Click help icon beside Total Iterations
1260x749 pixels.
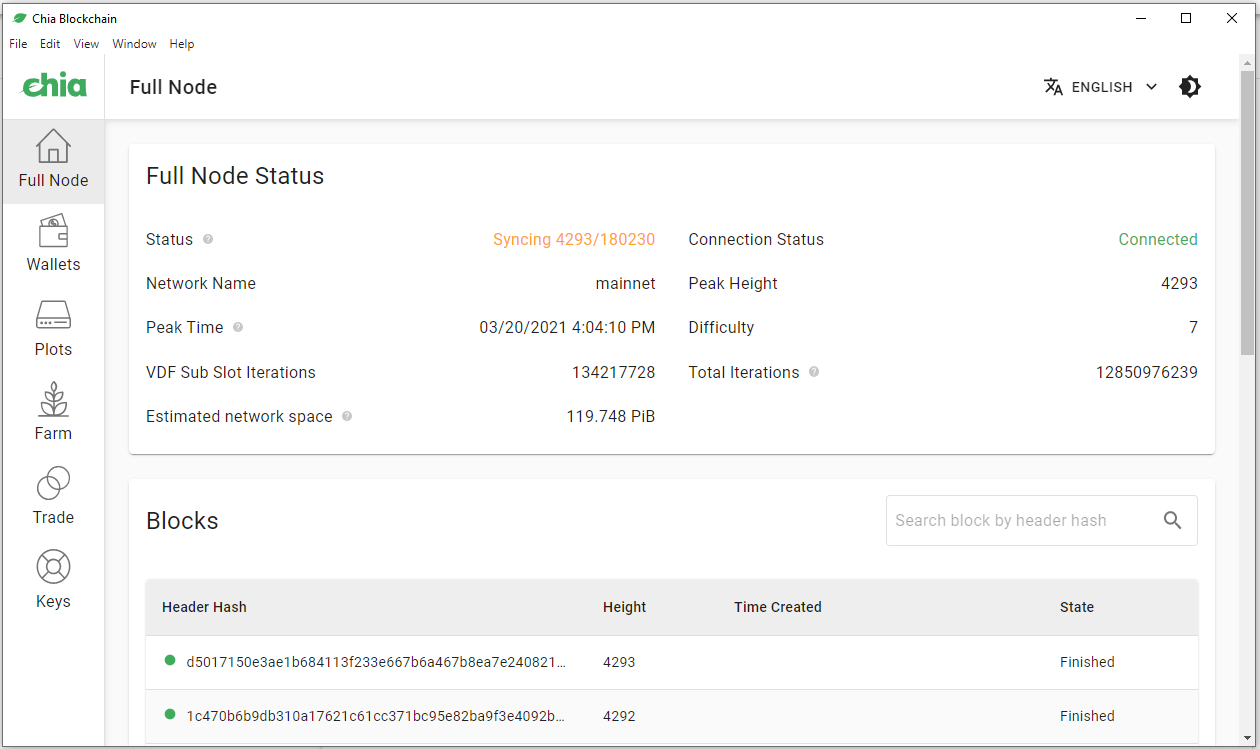tap(814, 372)
